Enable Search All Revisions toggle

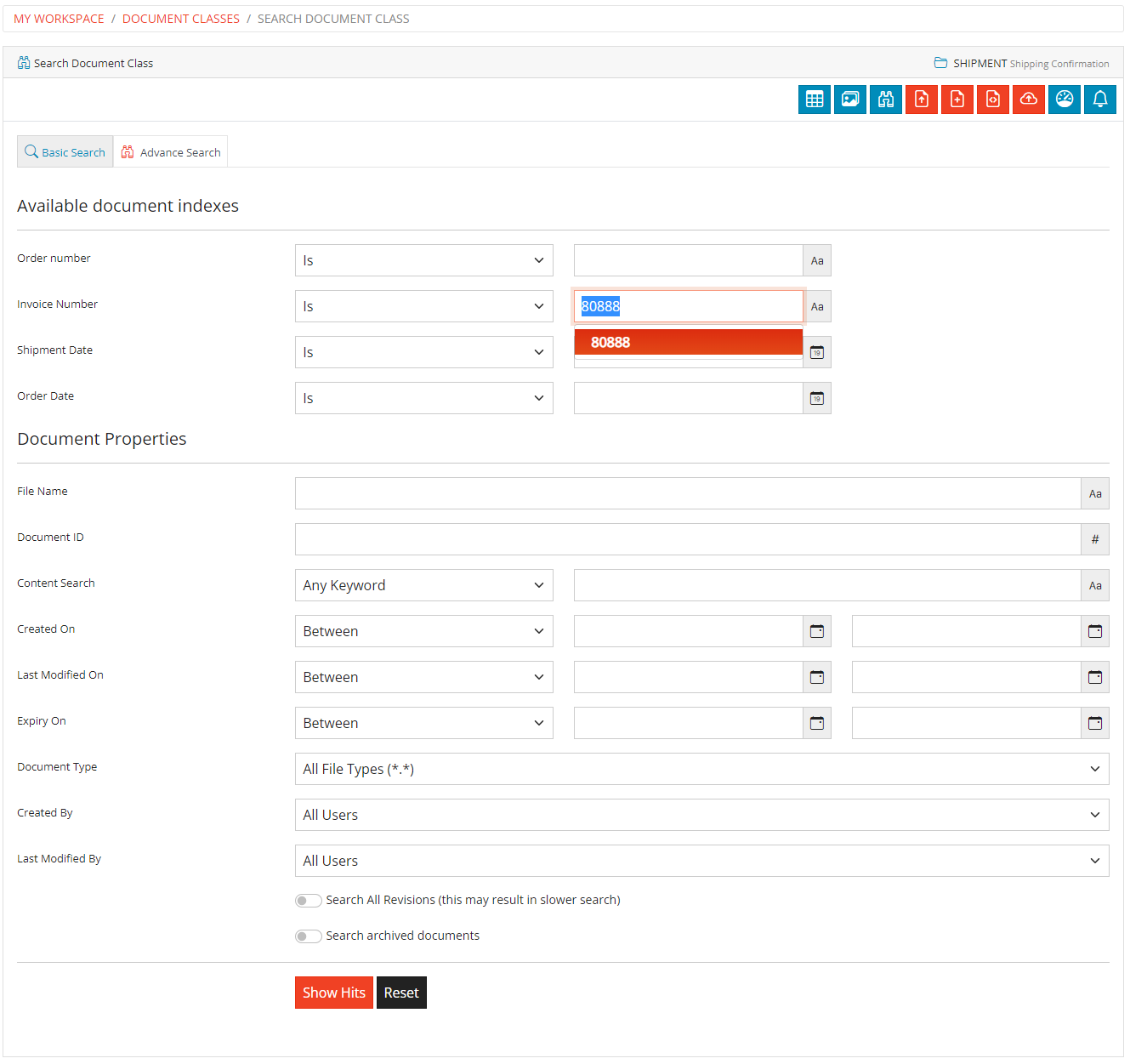(x=308, y=901)
